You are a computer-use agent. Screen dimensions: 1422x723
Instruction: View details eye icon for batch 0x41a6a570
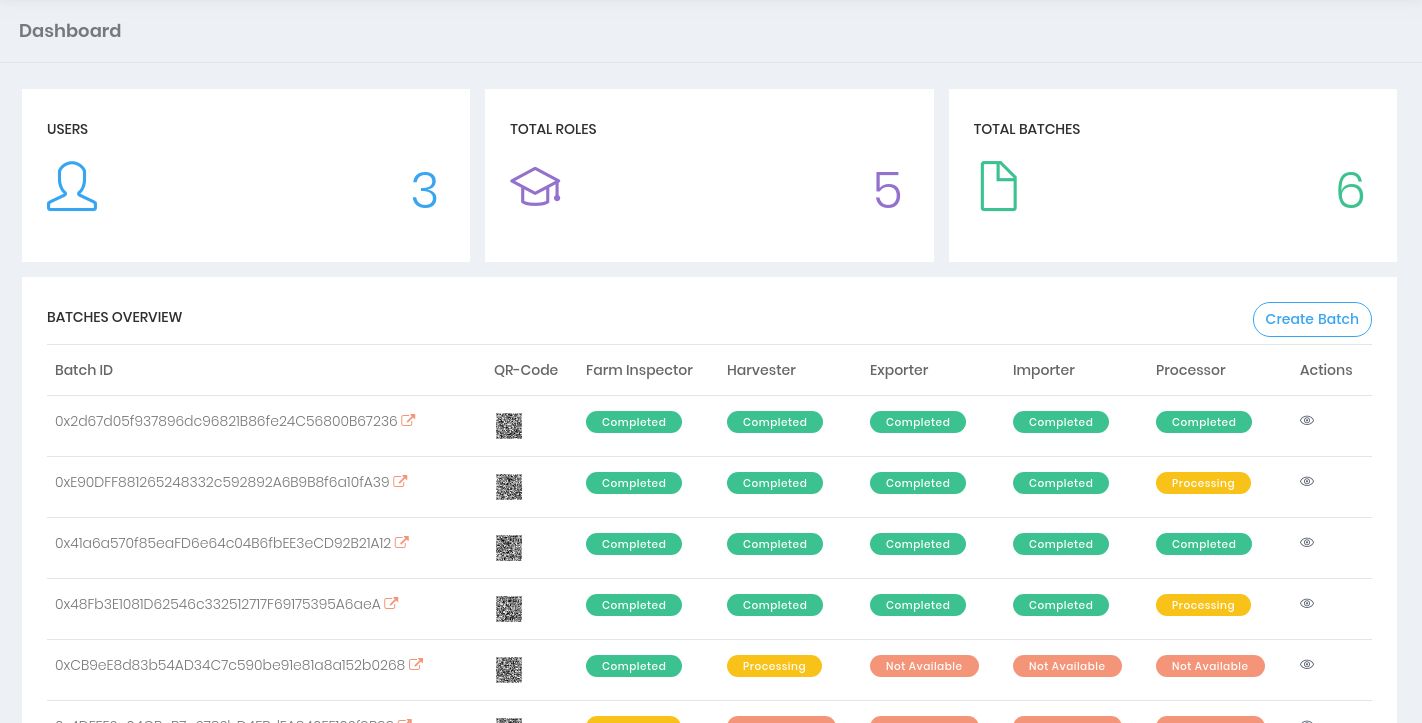pos(1307,543)
